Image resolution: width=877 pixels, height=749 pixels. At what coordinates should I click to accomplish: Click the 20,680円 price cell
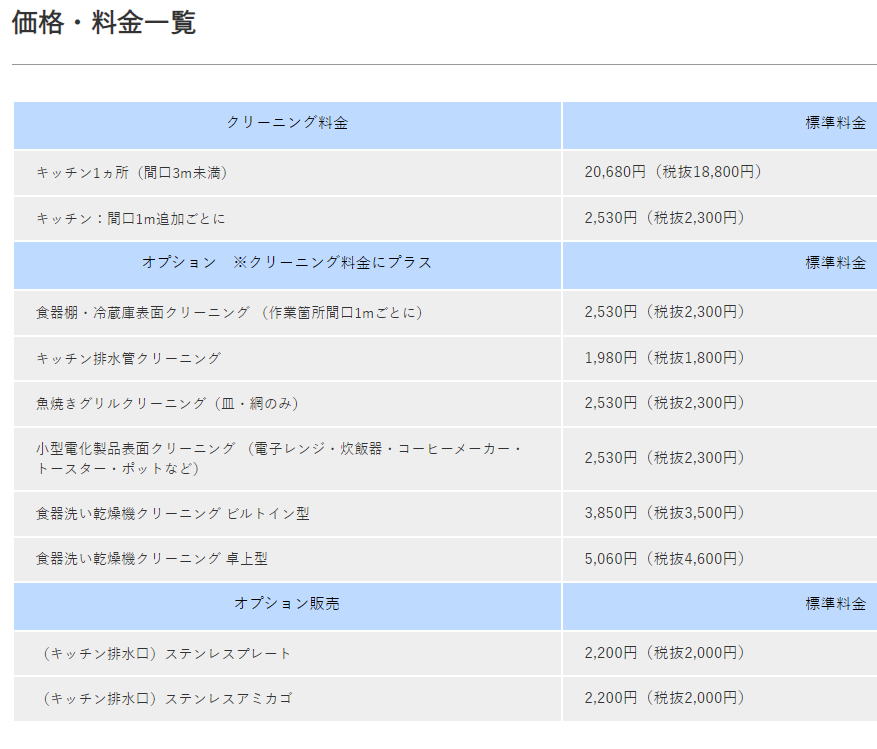674,172
